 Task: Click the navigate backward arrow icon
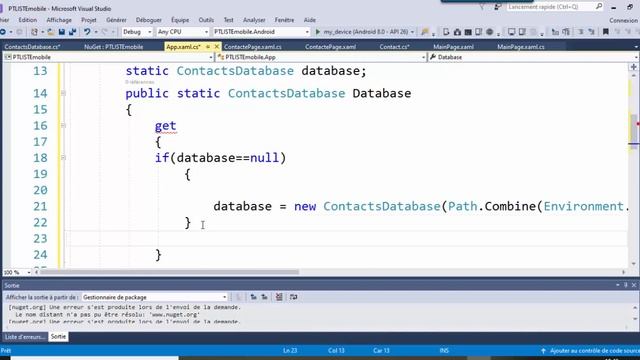pyautogui.click(x=3, y=32)
